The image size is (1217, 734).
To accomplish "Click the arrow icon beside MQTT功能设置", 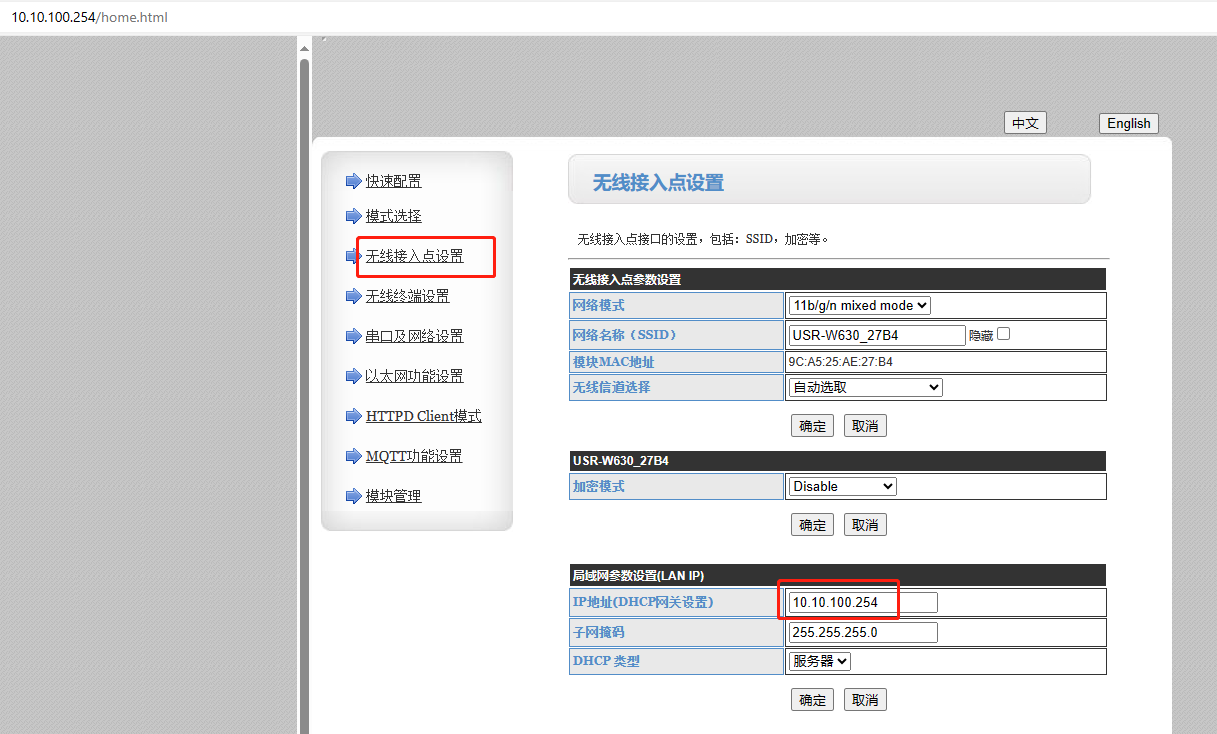I will (x=352, y=456).
